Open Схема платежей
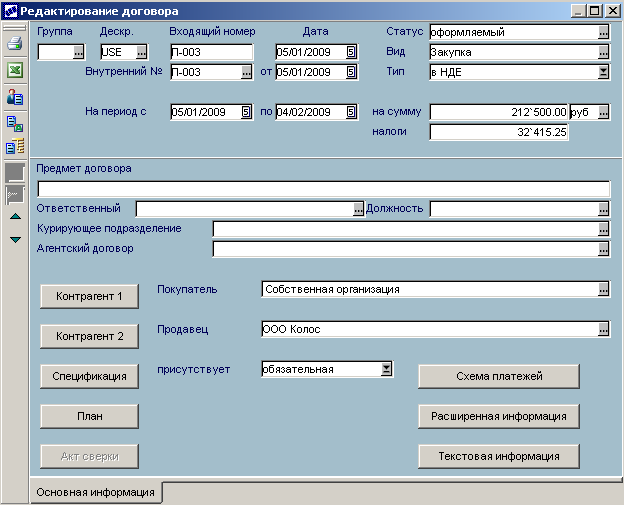Viewport: 624px width, 505px height. [x=499, y=376]
